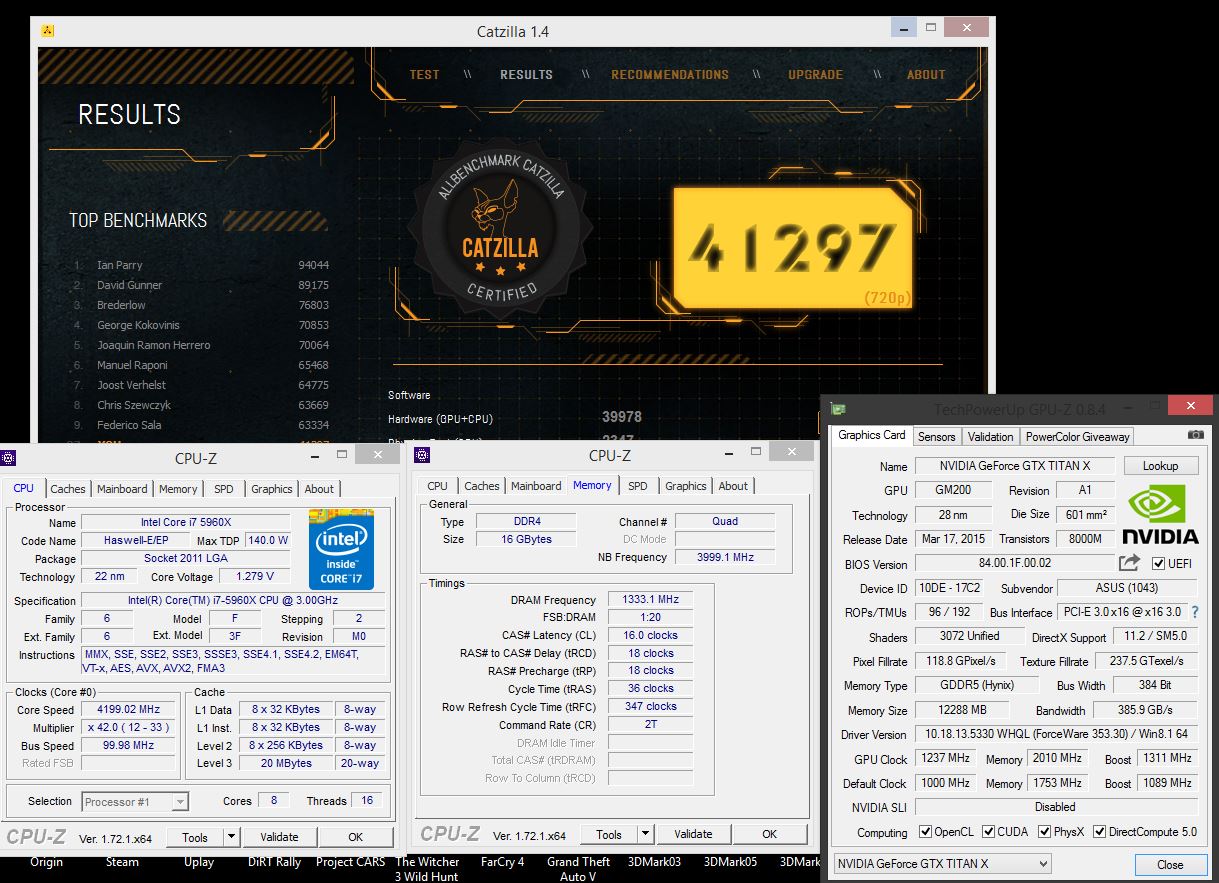
Task: Click OK in CPU-Z Processor window
Action: (x=355, y=837)
